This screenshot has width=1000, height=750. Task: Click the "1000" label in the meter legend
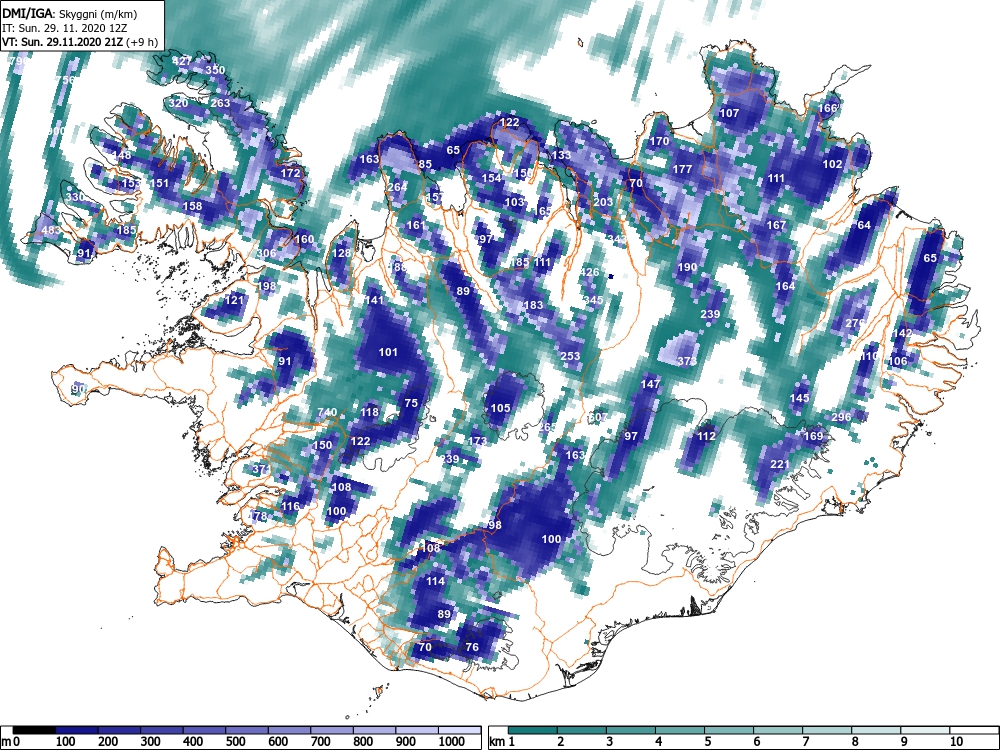pyautogui.click(x=452, y=742)
